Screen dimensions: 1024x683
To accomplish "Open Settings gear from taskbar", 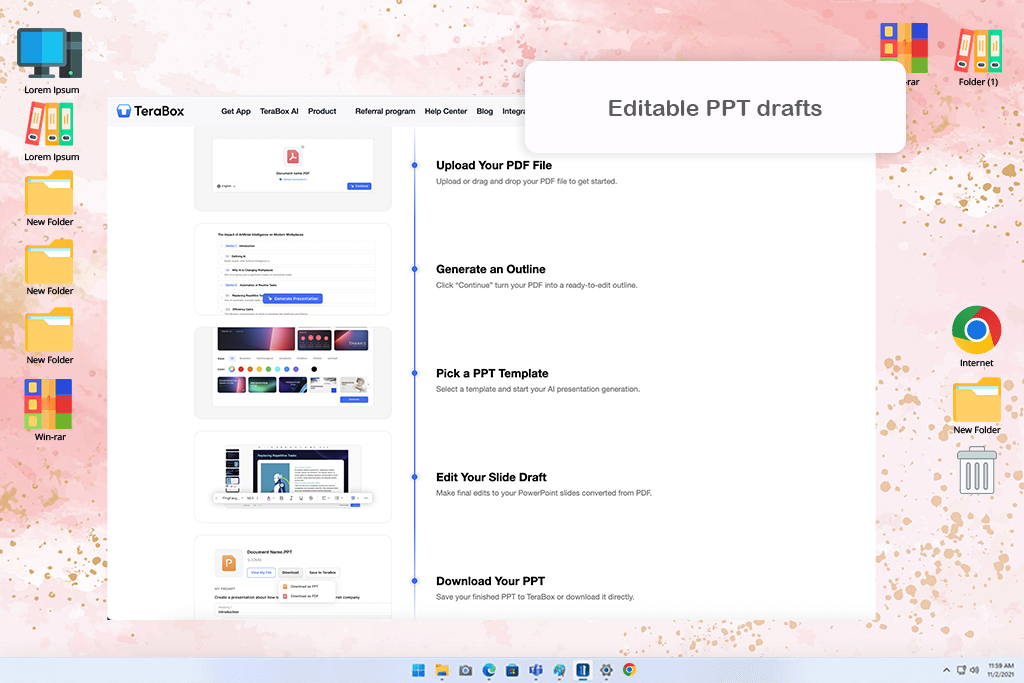I will click(606, 670).
